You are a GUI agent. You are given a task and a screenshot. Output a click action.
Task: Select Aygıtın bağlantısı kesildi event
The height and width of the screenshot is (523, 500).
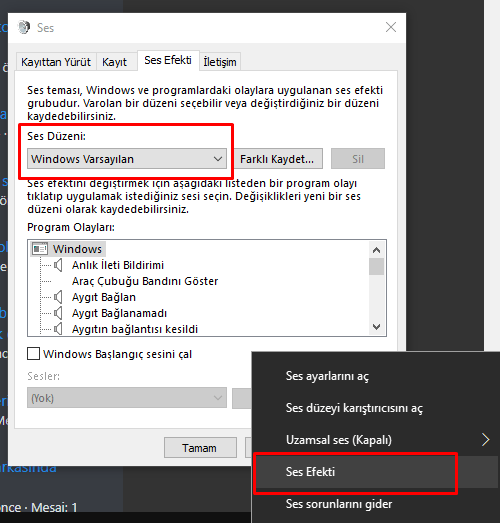point(135,329)
